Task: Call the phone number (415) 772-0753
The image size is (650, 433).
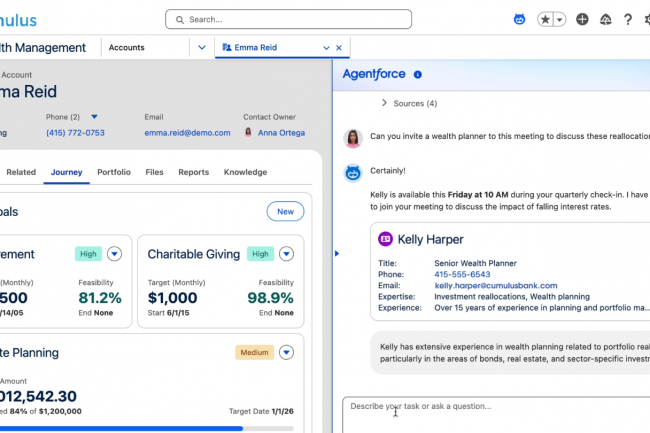Action: click(75, 133)
